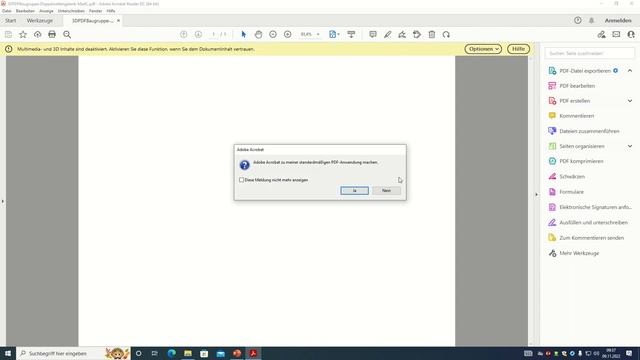This screenshot has height=360, width=640.
Task: Click the stamp tool icon
Action: [417, 35]
